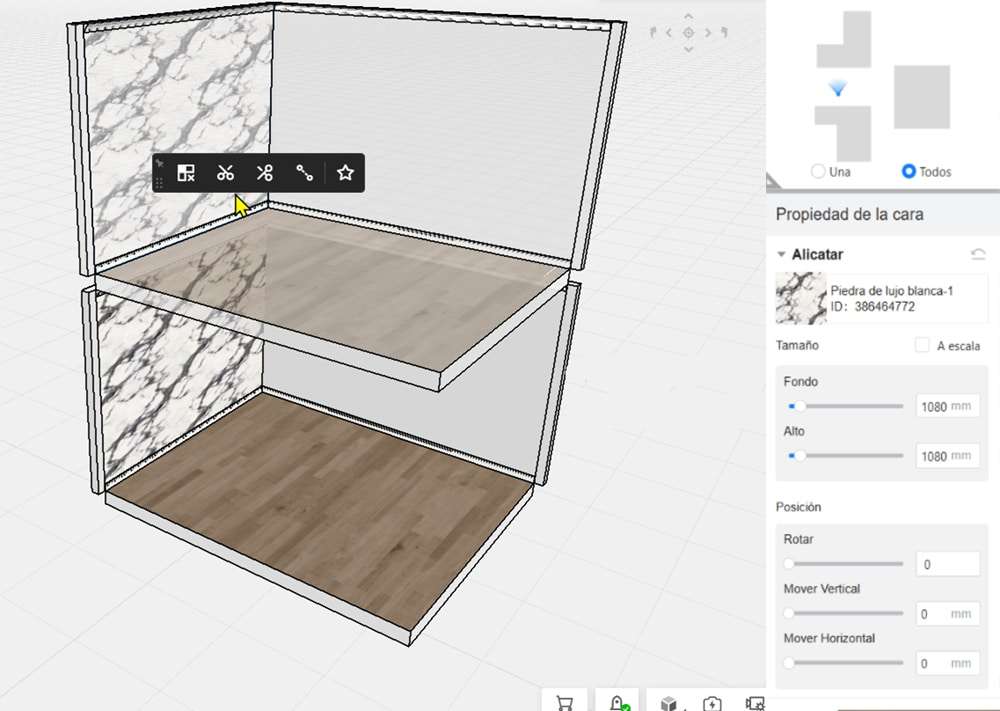Viewport: 1000px width, 711px height.
Task: Click the Fondo size slider track
Action: (x=846, y=406)
